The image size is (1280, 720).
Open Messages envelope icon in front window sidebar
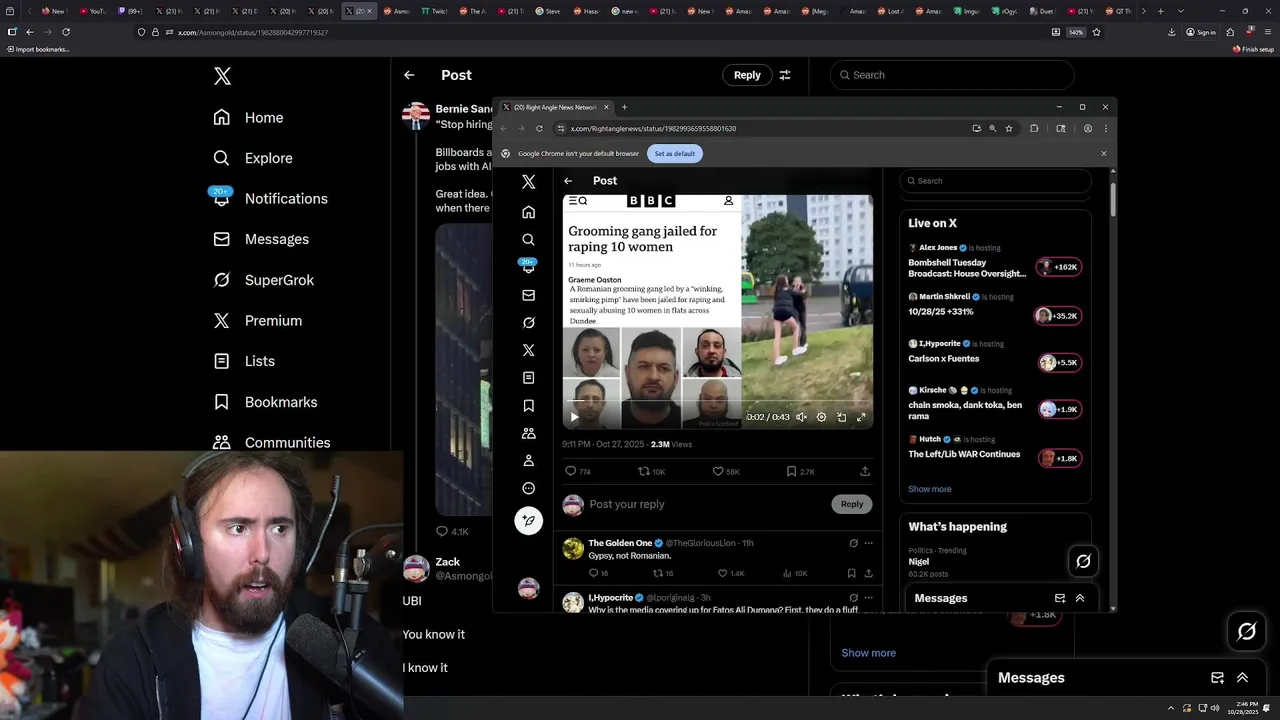click(528, 295)
